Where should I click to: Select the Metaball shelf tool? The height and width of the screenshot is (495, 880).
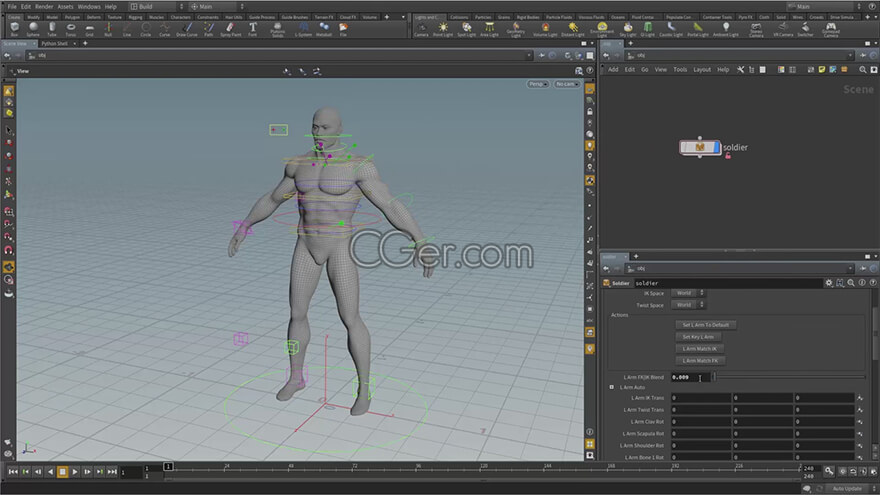coord(324,29)
